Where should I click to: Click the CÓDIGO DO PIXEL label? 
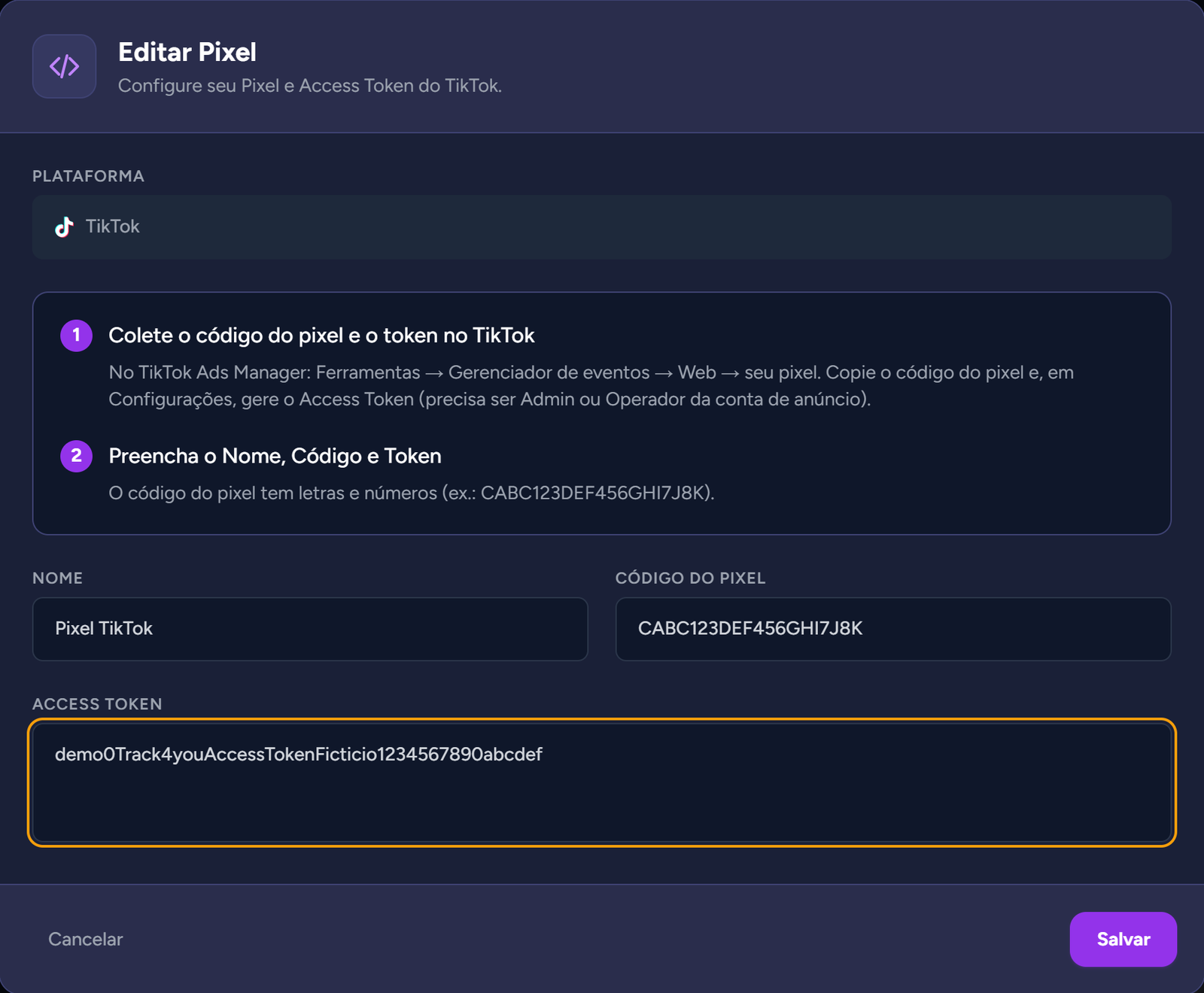point(690,578)
